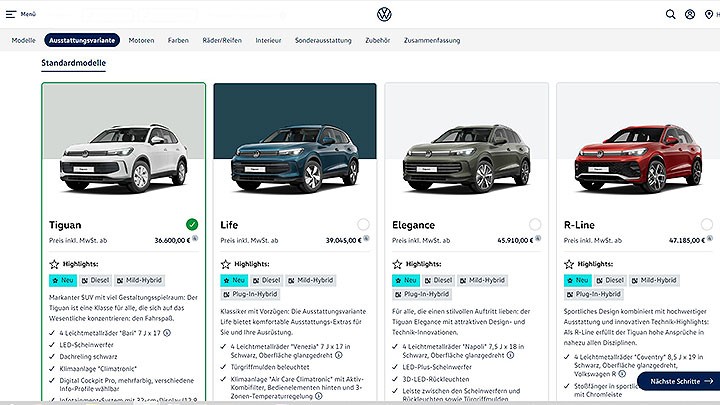
Task: Click the Mild-Hybrid tag in R-Line card
Action: tap(654, 280)
